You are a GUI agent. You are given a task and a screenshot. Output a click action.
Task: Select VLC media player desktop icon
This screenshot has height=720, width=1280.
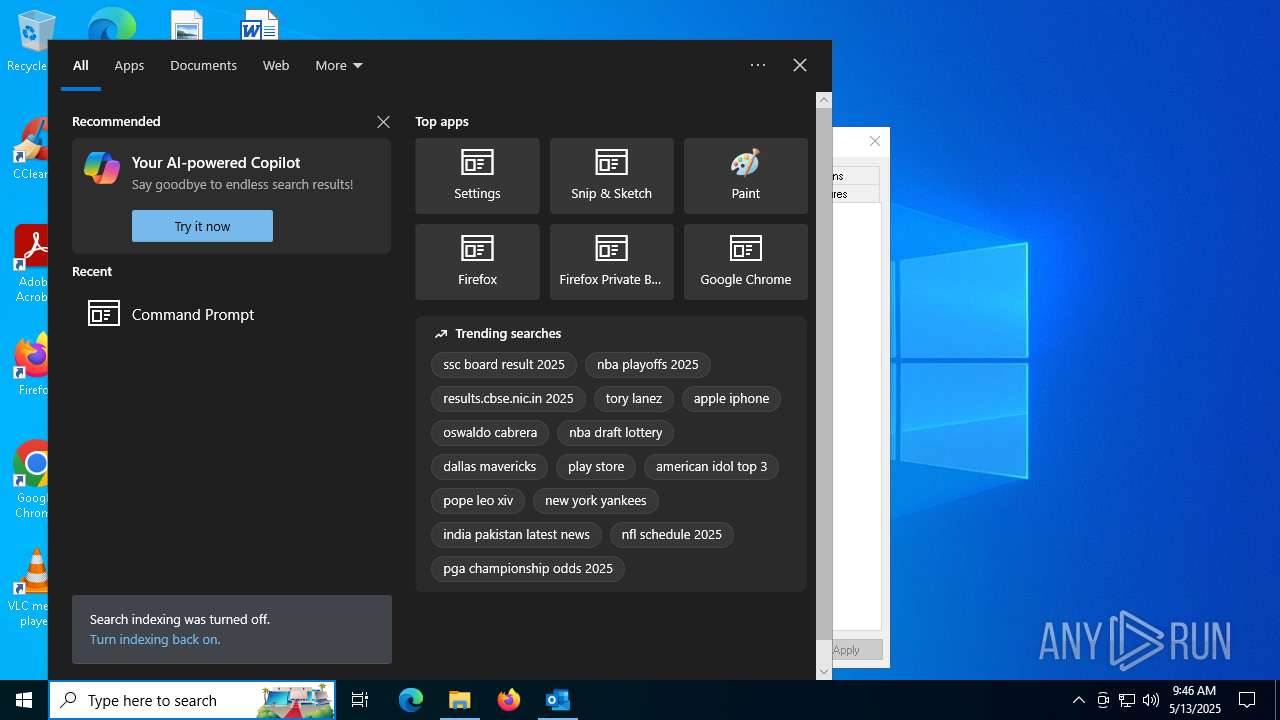pyautogui.click(x=30, y=588)
